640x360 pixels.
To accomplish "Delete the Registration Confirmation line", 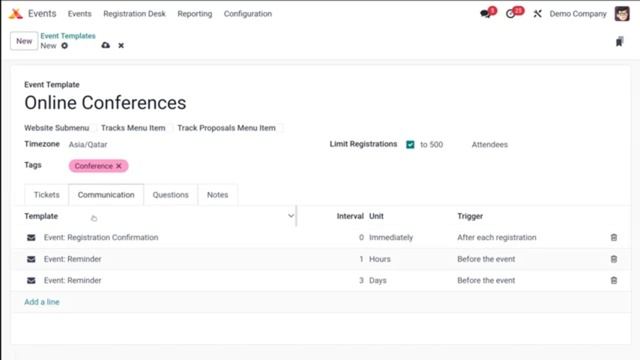I will (x=613, y=238).
